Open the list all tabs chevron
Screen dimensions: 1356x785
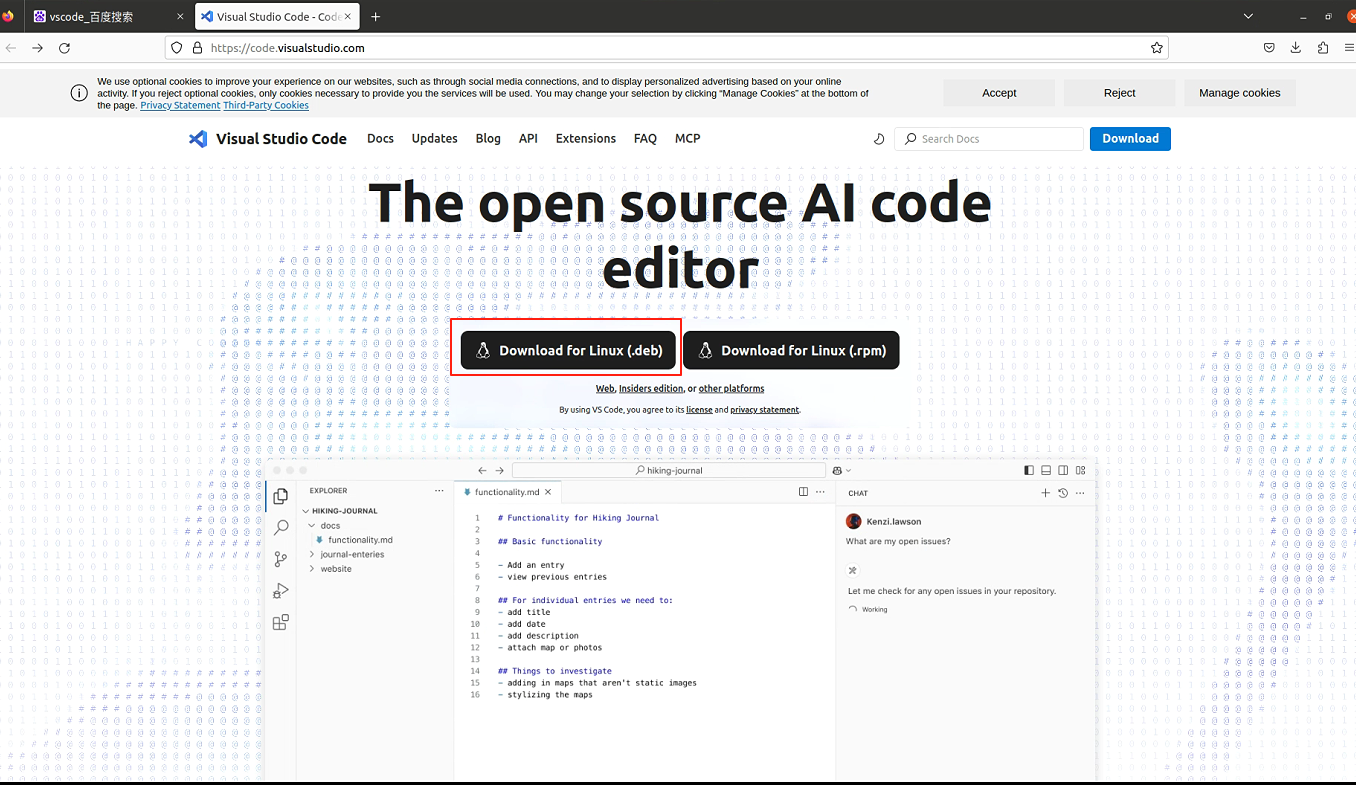tap(1248, 17)
